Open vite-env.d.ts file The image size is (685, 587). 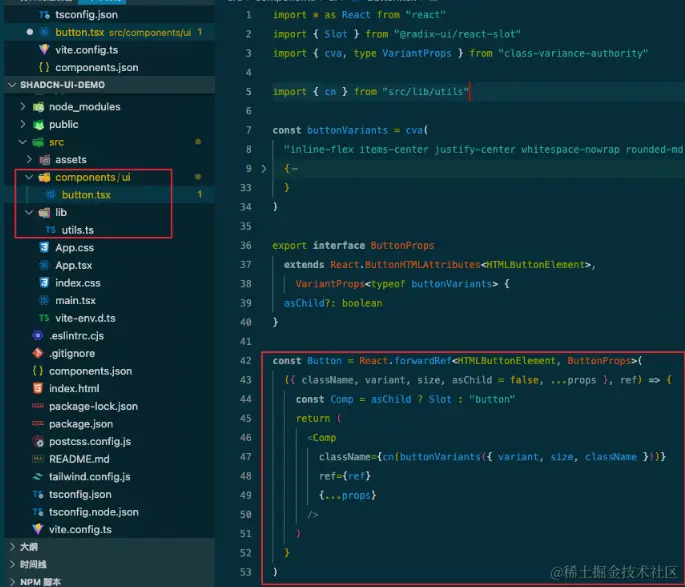[x=85, y=318]
